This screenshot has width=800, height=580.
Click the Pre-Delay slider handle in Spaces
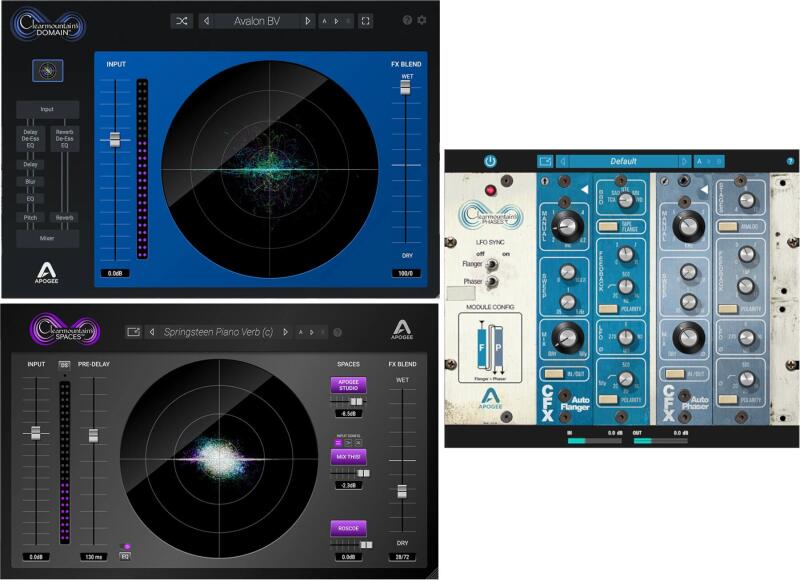[x=93, y=435]
